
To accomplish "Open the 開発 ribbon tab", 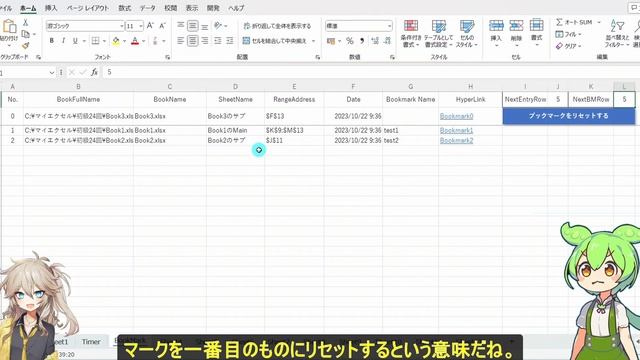I will (x=213, y=8).
